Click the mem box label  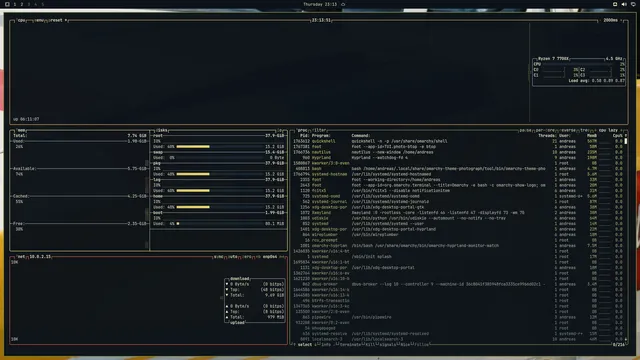[x=21, y=130]
